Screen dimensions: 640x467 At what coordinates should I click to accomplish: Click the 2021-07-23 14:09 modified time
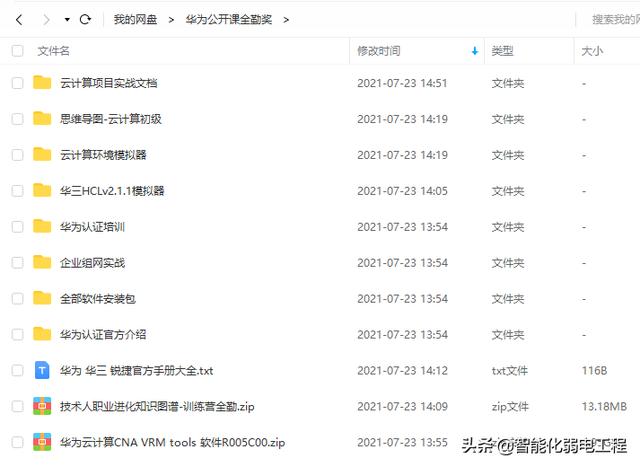pyautogui.click(x=402, y=407)
